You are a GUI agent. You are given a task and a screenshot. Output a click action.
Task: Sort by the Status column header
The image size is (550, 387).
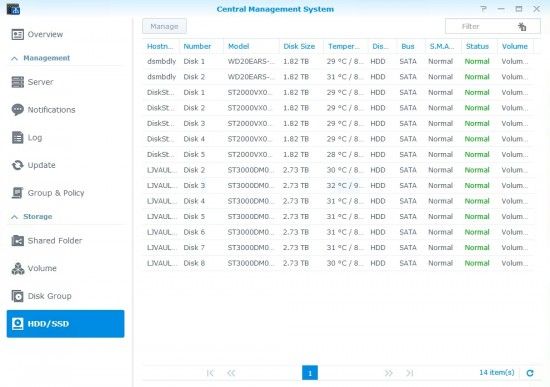[x=479, y=46]
